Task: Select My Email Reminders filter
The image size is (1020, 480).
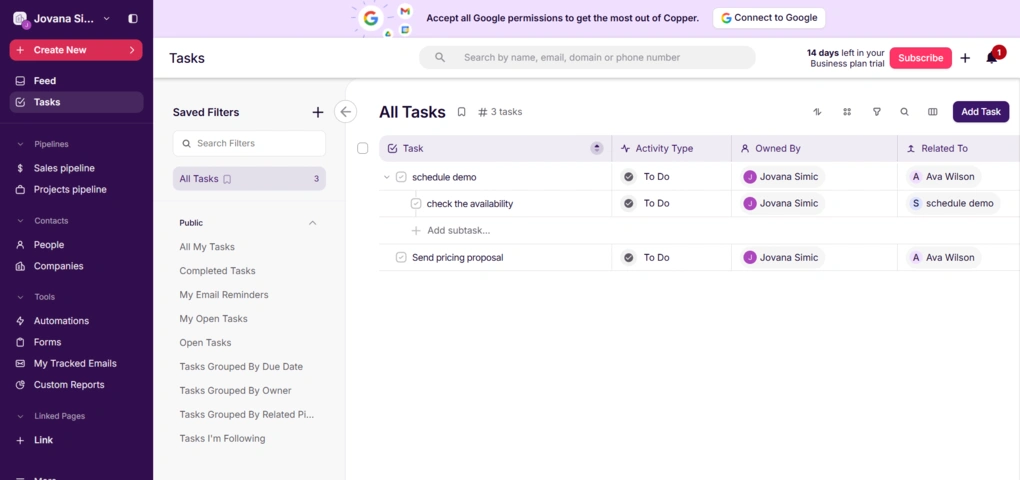Action: click(x=224, y=295)
